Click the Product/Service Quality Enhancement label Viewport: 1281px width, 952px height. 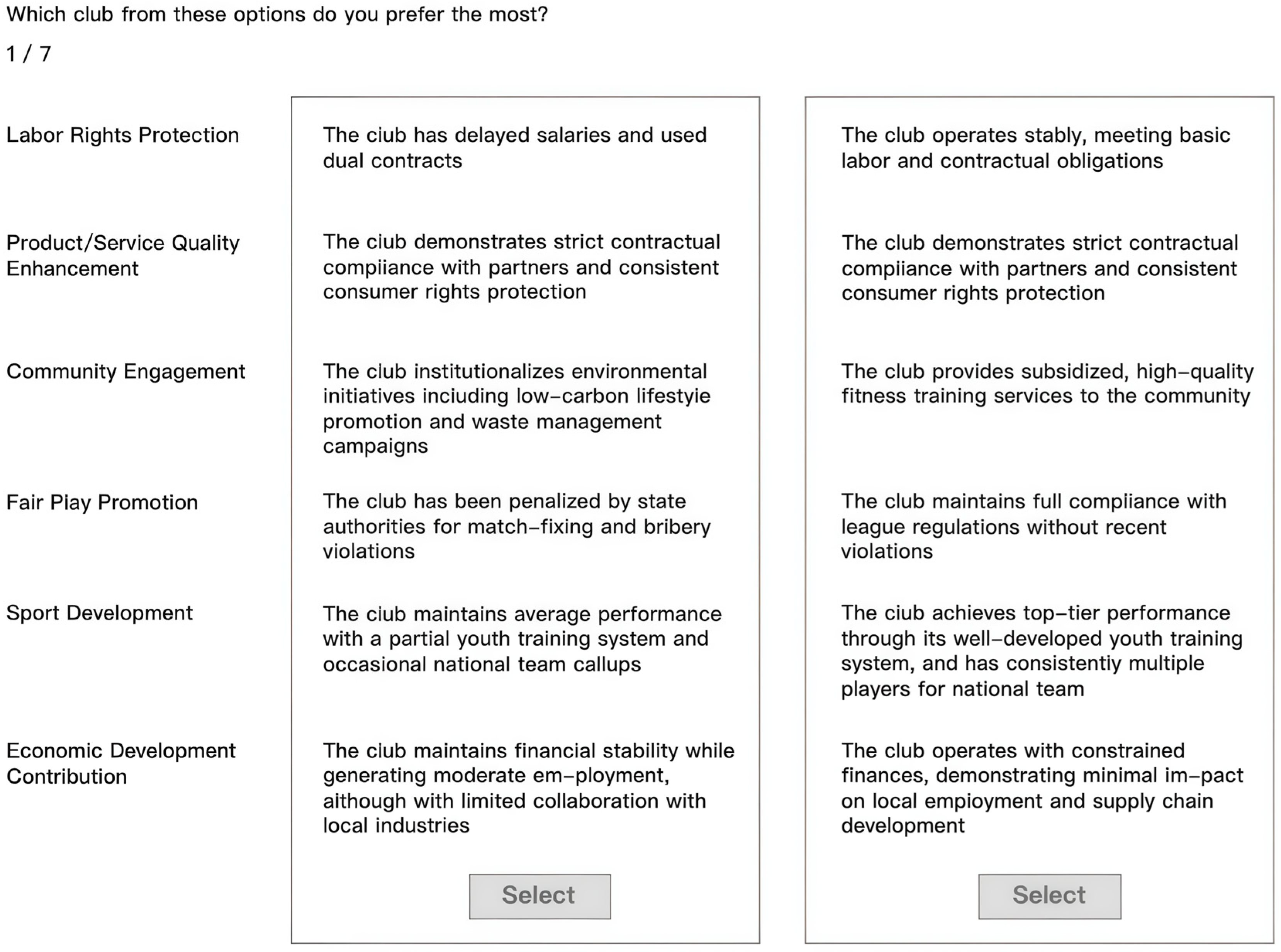click(122, 255)
